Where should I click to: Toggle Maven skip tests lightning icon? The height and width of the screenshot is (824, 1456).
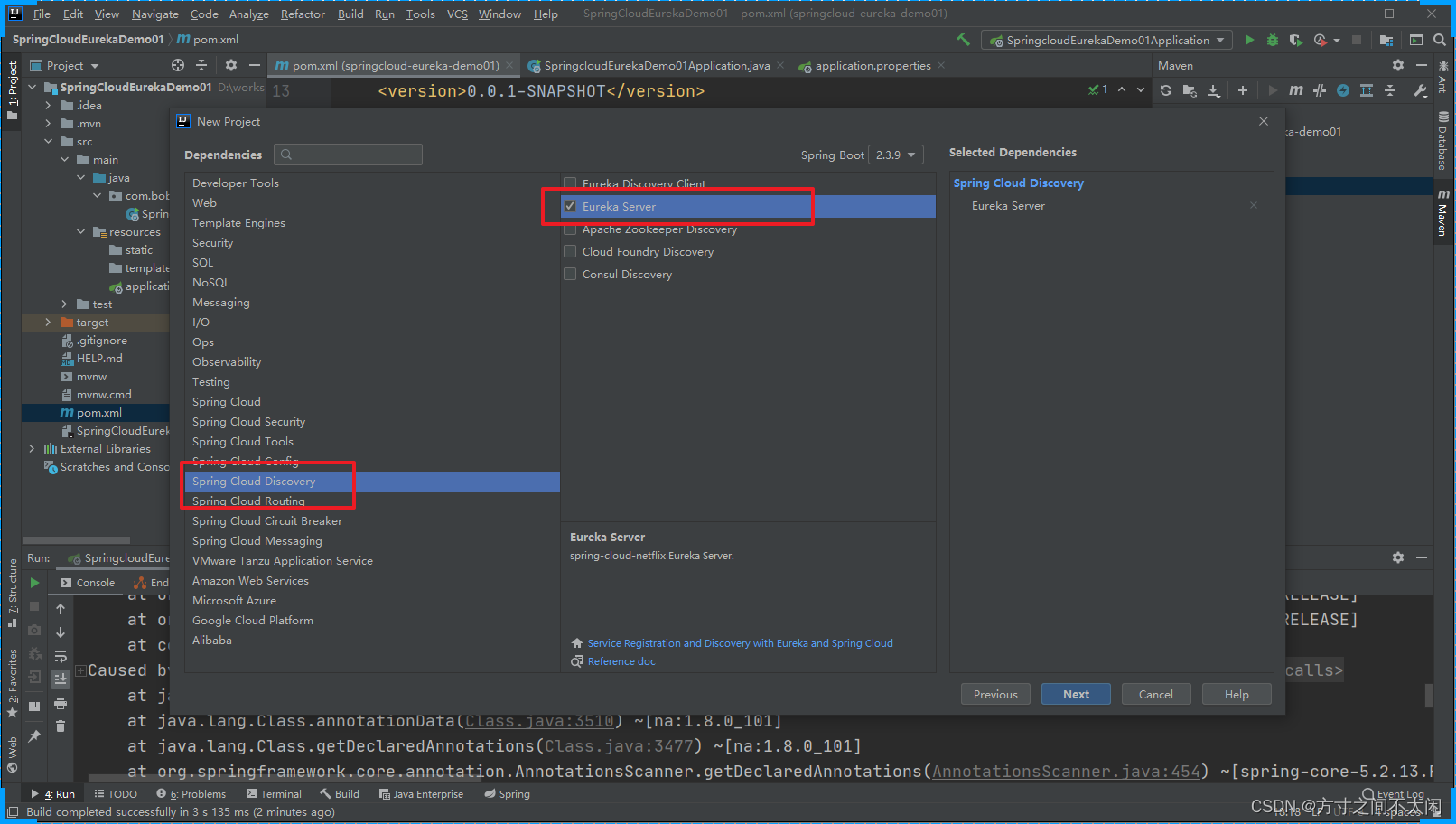tap(1343, 90)
